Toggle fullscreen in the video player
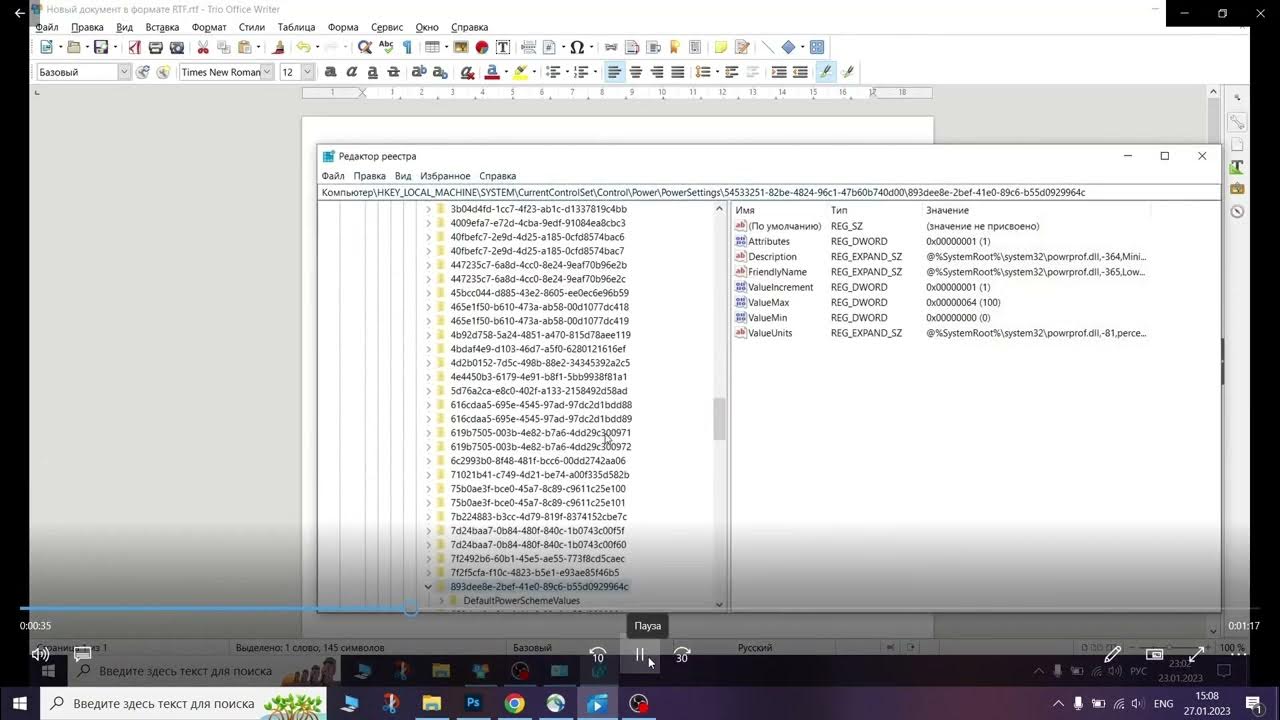The height and width of the screenshot is (720, 1280). coord(1196,654)
